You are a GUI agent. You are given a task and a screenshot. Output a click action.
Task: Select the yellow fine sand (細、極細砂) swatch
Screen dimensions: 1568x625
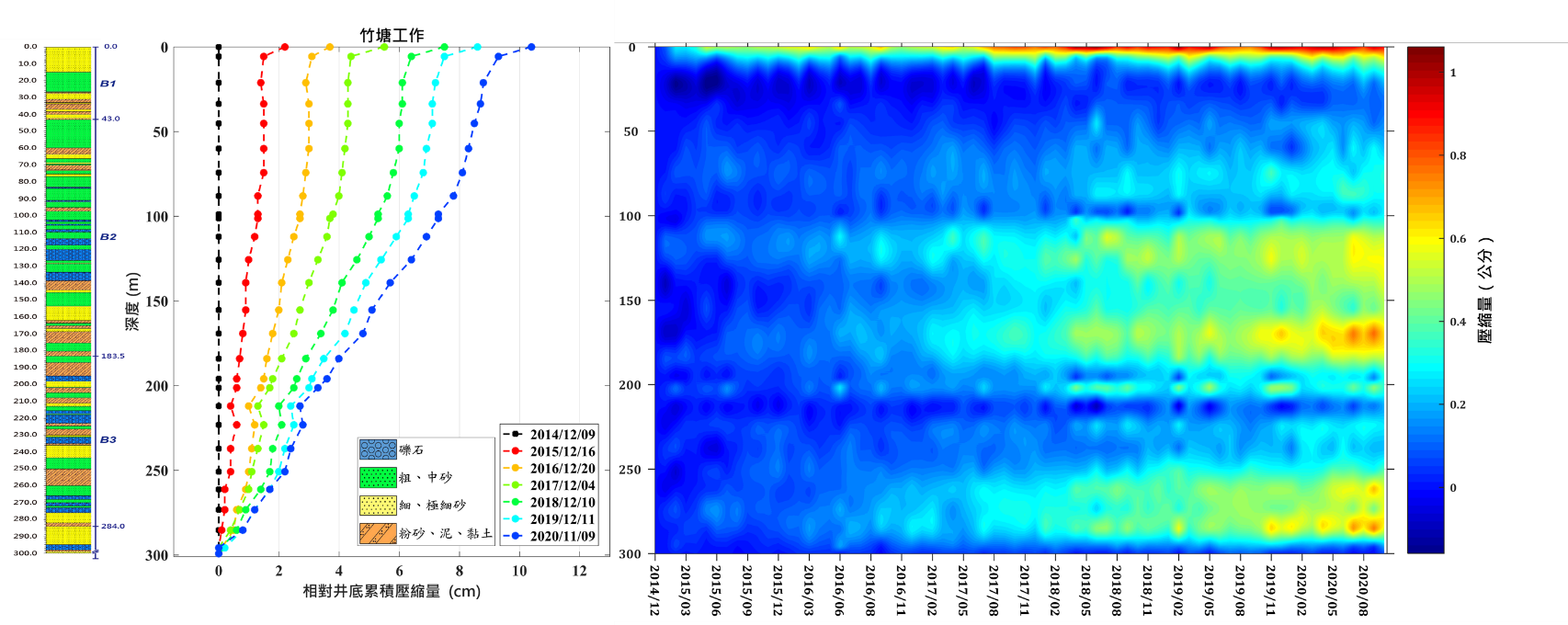378,506
